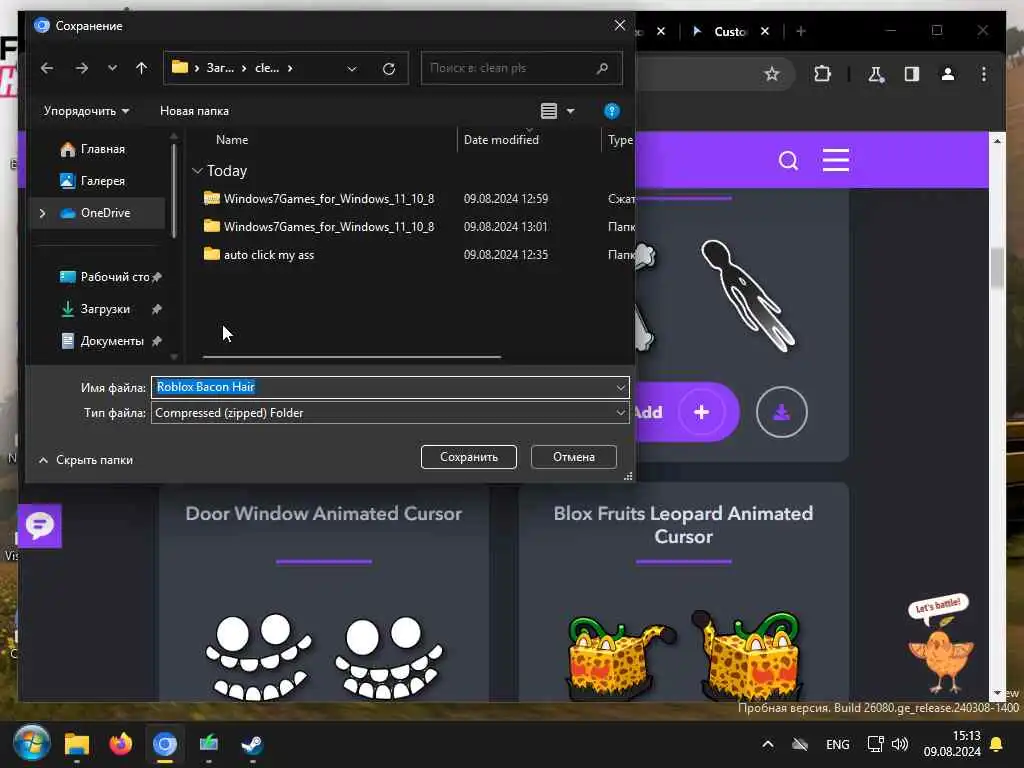The width and height of the screenshot is (1024, 768).
Task: Go back in the save dialog
Action: (x=46, y=68)
